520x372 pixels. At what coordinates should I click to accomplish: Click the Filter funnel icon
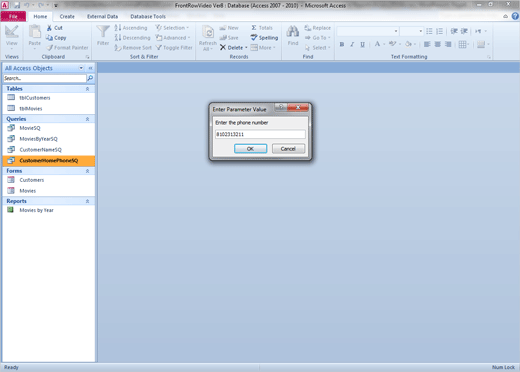(103, 32)
